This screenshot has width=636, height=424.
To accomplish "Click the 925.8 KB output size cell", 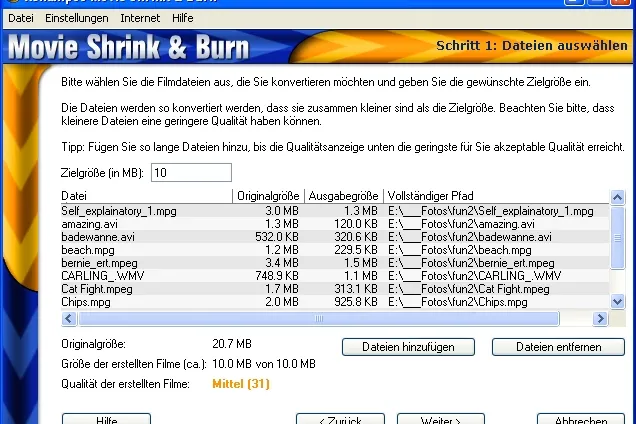I will pos(356,302).
